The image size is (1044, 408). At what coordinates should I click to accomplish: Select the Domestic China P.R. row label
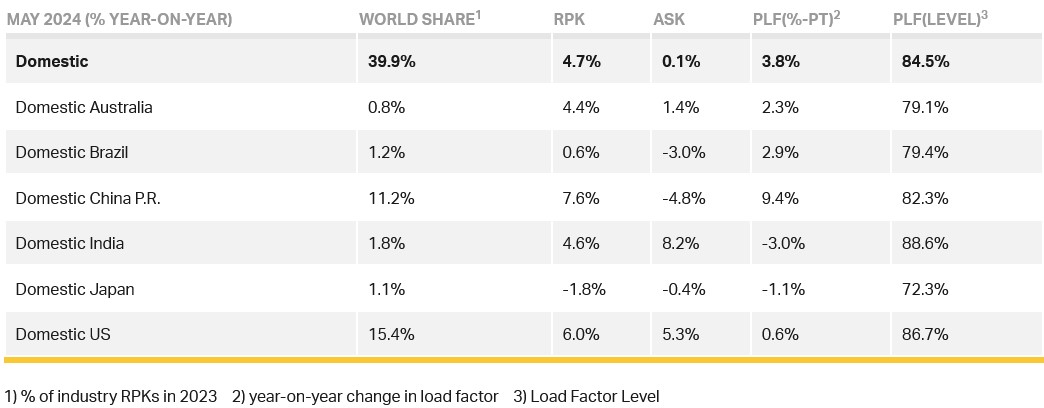point(88,198)
